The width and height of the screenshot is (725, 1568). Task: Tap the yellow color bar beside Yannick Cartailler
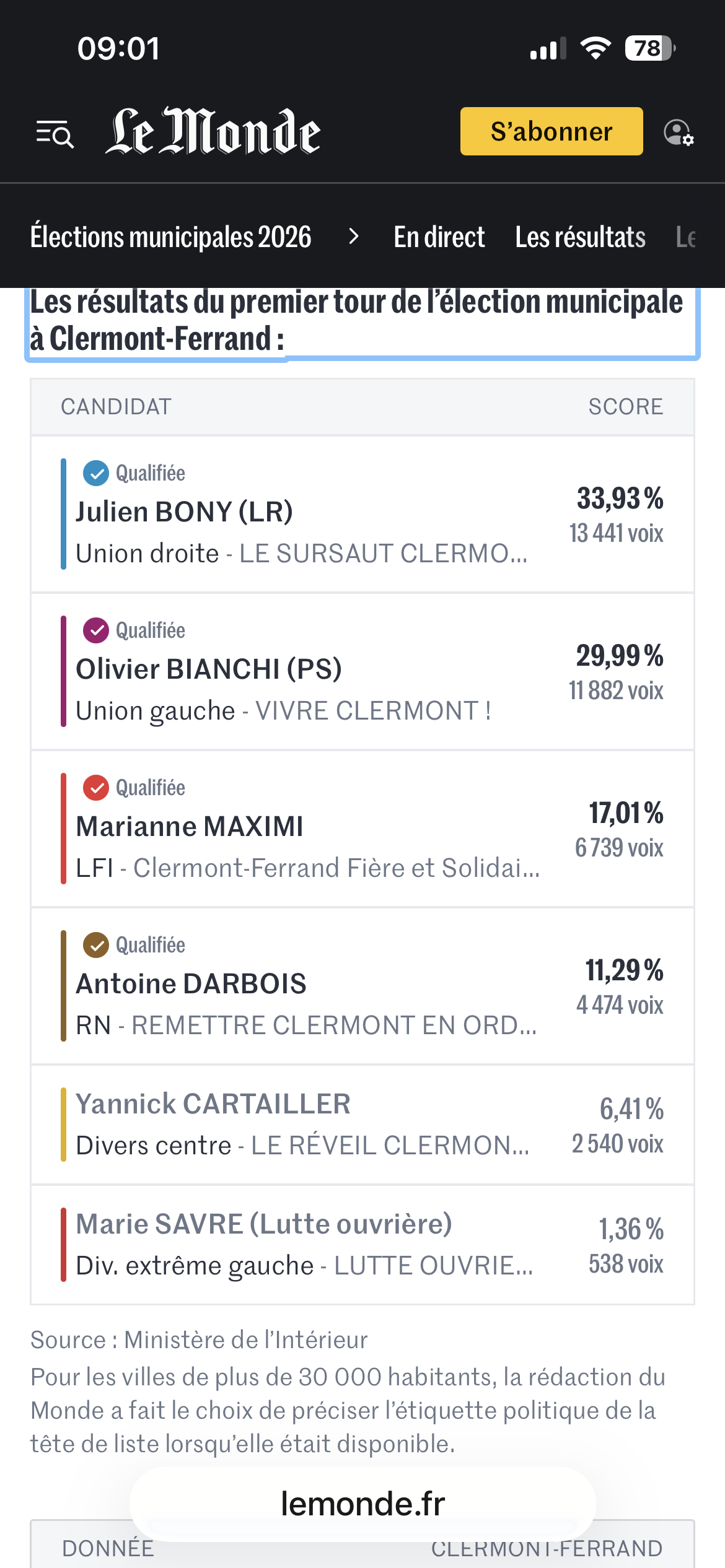tap(64, 1125)
